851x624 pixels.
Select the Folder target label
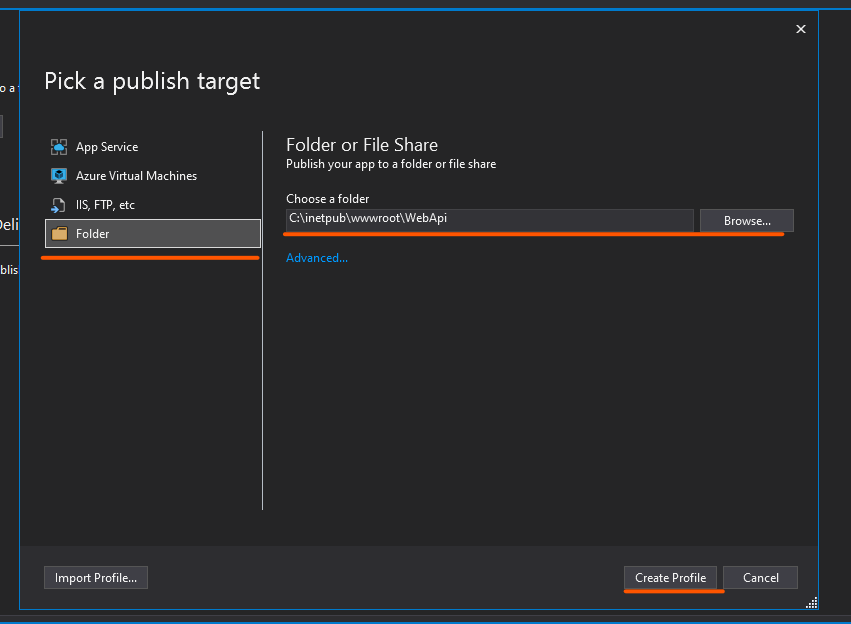point(93,234)
